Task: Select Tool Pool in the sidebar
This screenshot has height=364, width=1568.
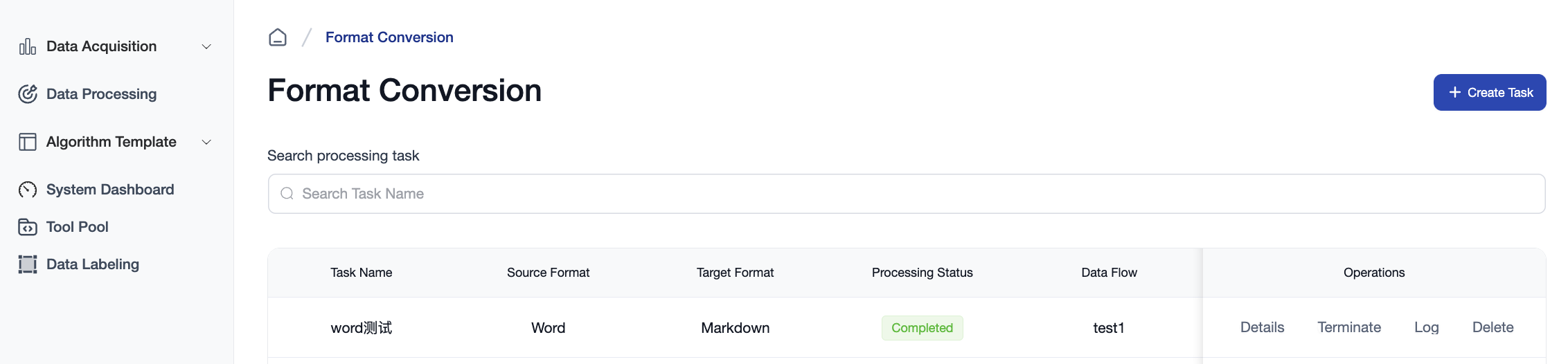Action: 78,227
